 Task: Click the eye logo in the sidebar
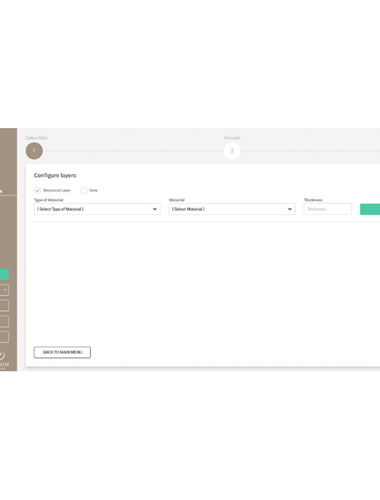point(2,355)
